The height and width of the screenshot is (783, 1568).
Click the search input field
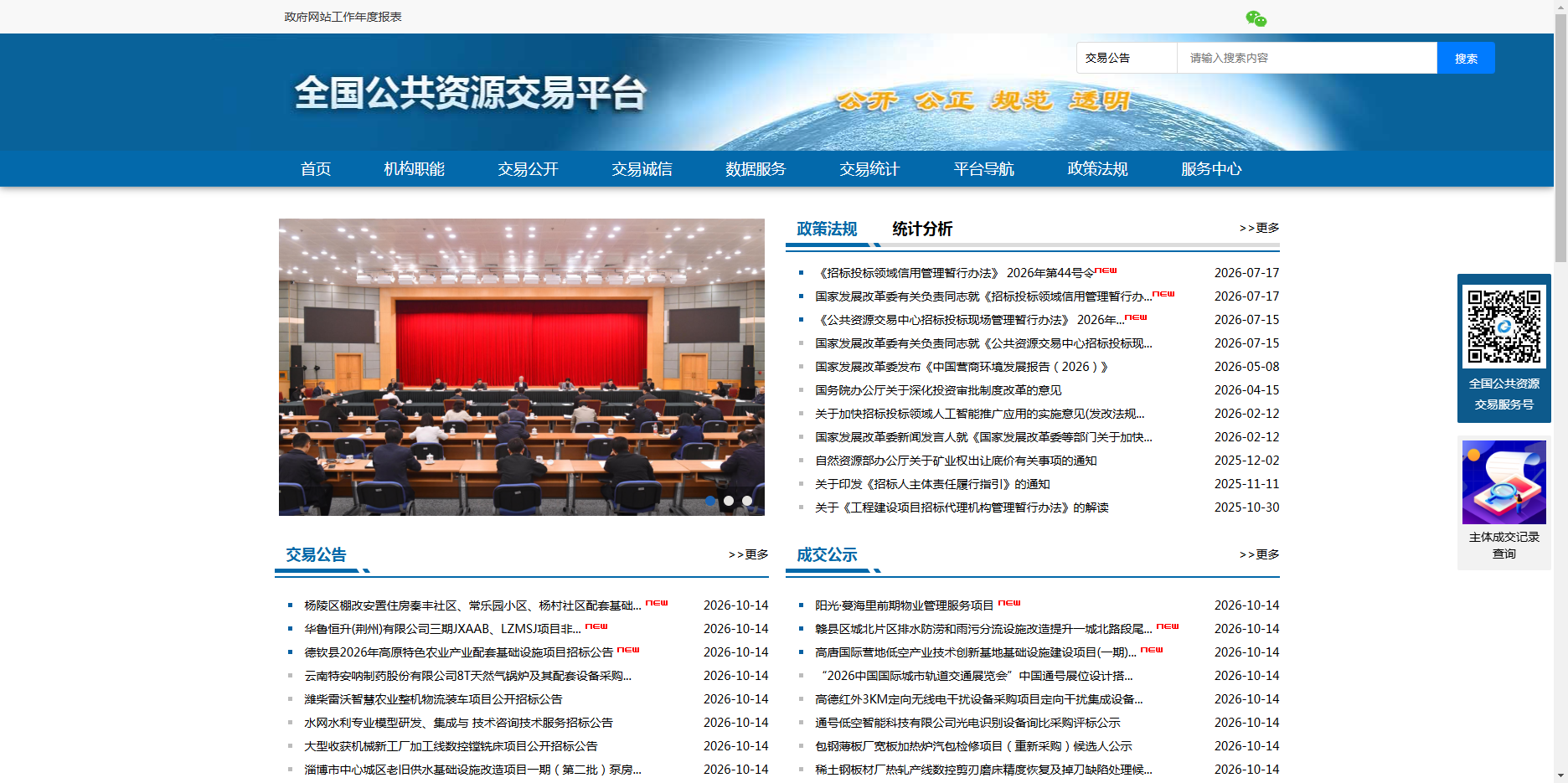[1307, 58]
